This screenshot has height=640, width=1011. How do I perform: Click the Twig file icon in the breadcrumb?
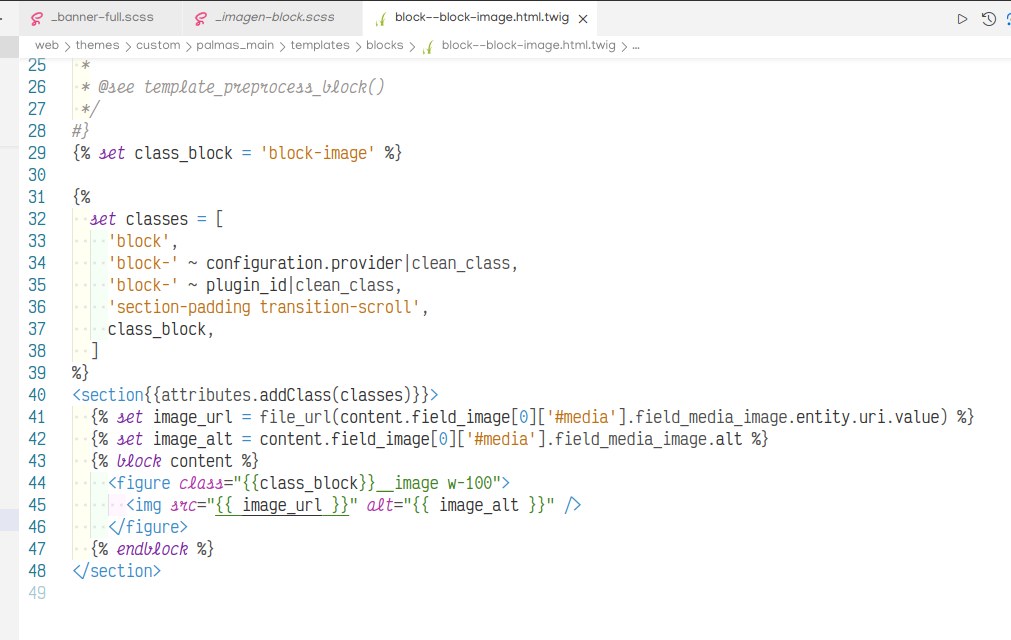click(x=427, y=45)
